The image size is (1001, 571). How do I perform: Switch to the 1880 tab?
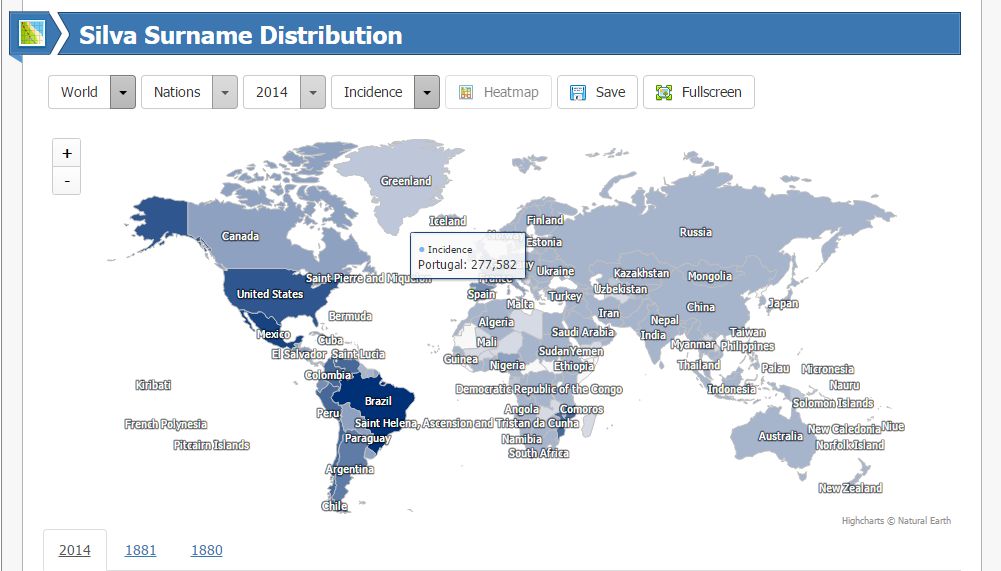[206, 550]
